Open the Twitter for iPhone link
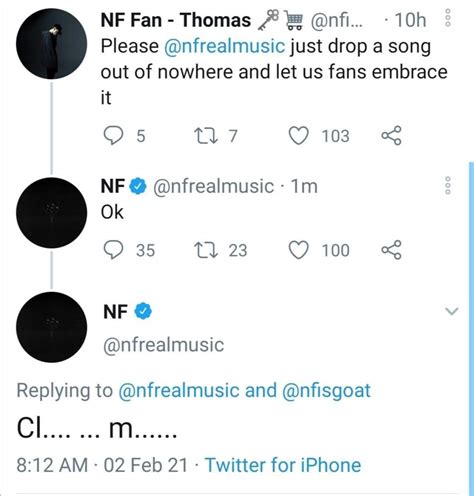This screenshot has width=474, height=496. 283,465
